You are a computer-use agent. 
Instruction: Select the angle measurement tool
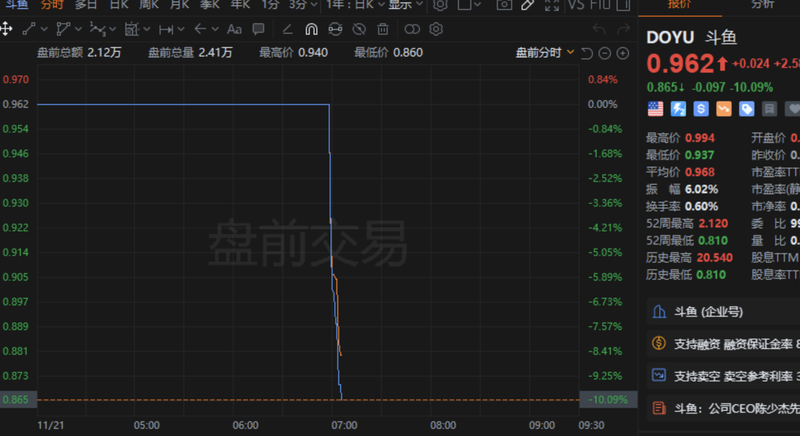point(287,30)
